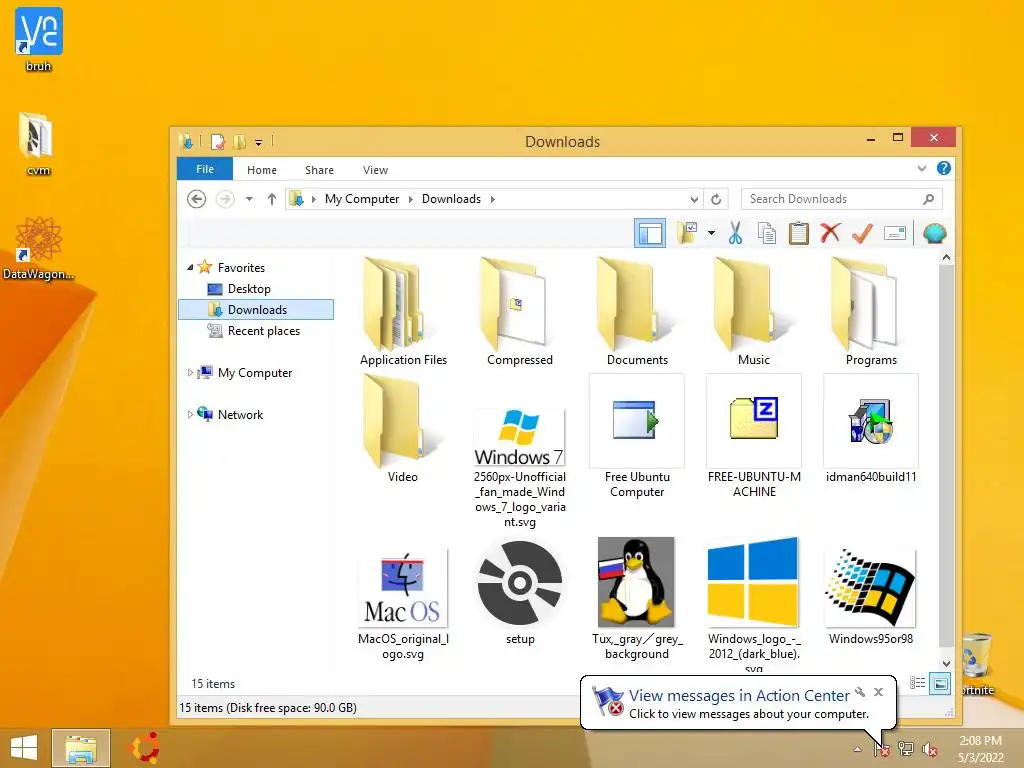Switch to the View ribbon tab
This screenshot has height=768, width=1024.
pyautogui.click(x=376, y=170)
